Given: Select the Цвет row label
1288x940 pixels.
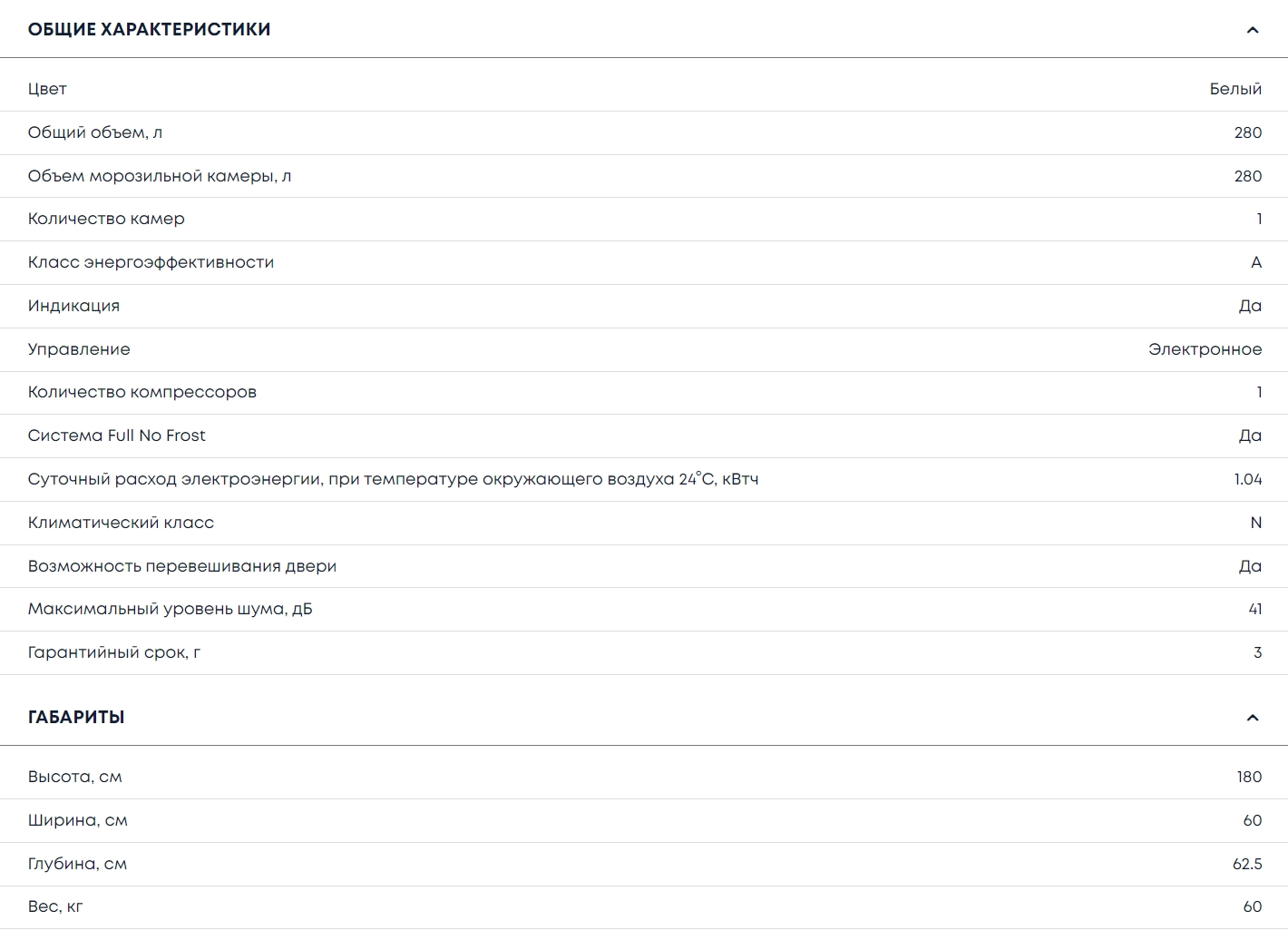Looking at the screenshot, I should 47,89.
